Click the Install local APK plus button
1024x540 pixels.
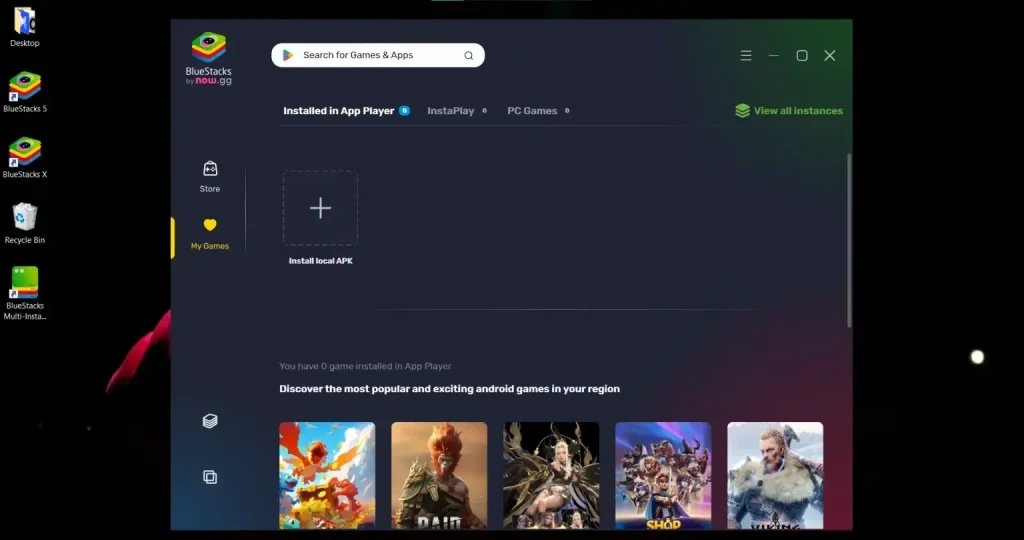pos(320,208)
